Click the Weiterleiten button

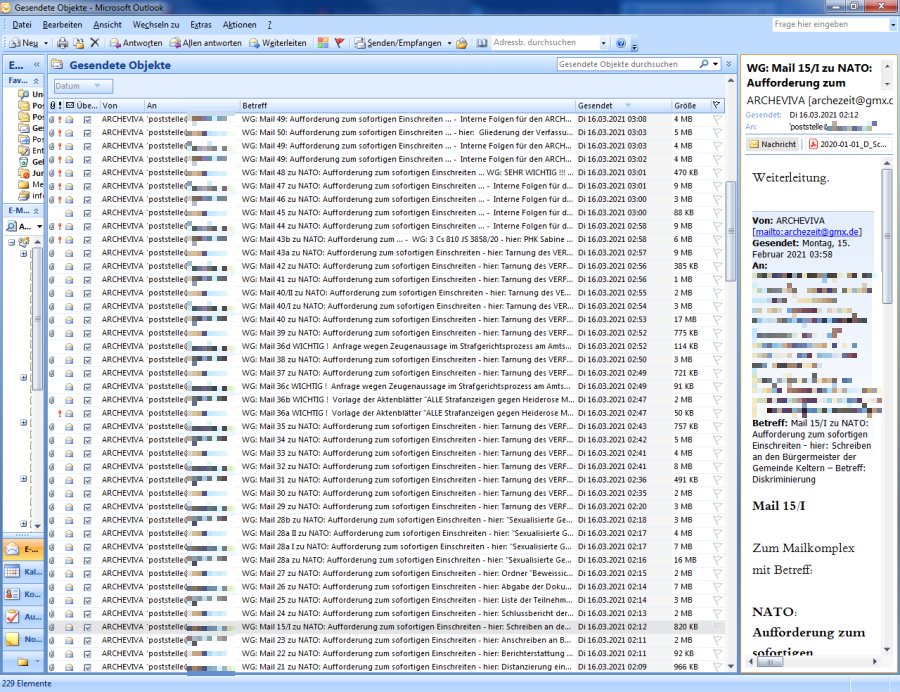[278, 43]
